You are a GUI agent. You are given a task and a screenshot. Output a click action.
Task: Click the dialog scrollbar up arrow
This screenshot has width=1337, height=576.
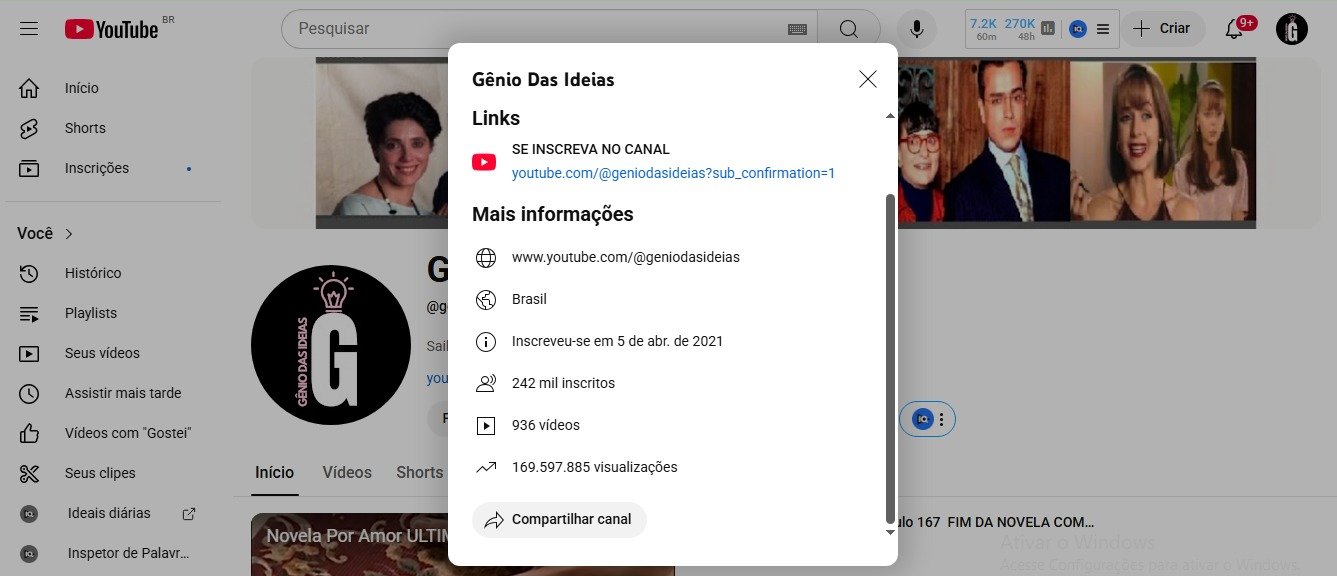pos(891,117)
